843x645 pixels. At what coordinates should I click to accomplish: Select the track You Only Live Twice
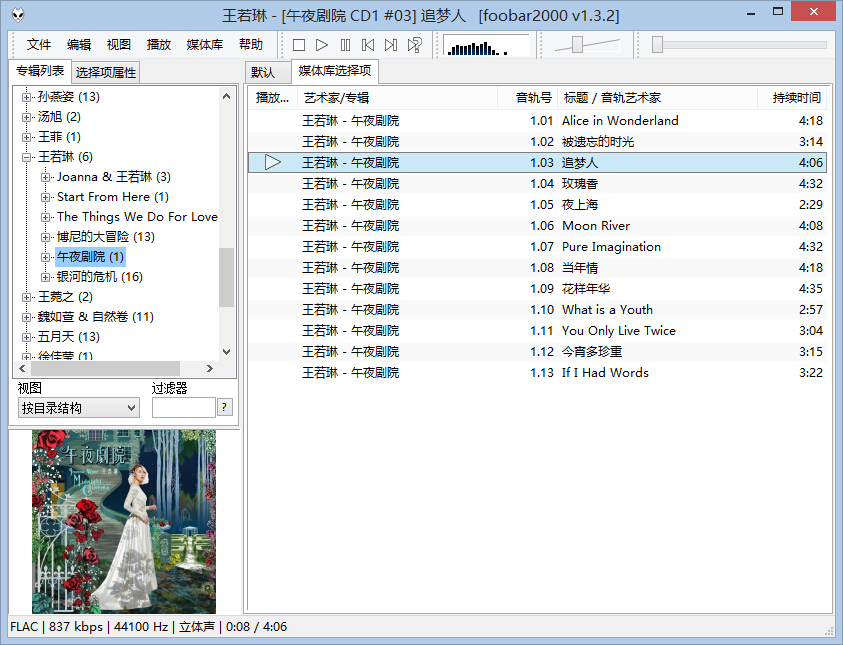pyautogui.click(x=538, y=331)
